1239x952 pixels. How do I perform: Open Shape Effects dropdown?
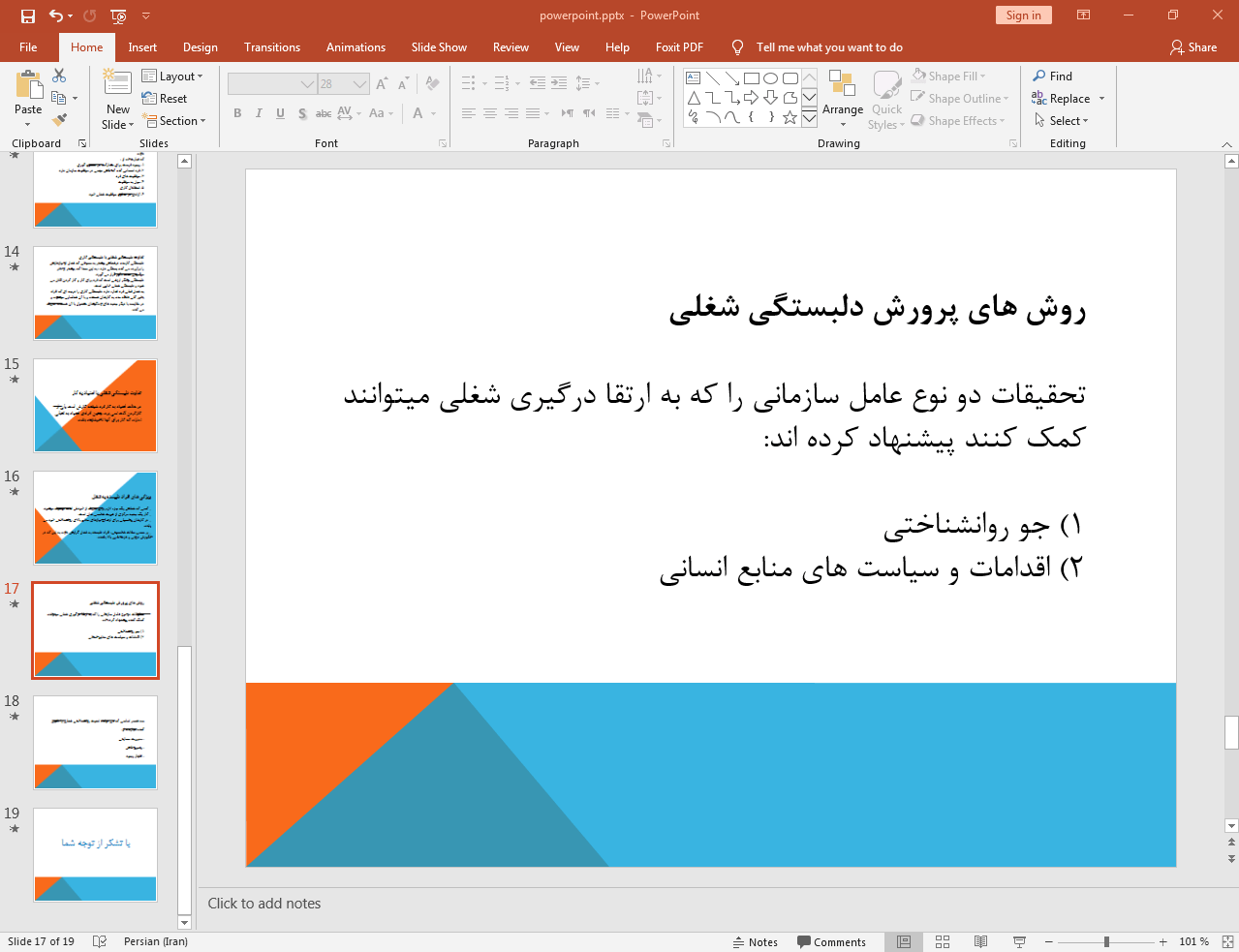[x=958, y=120]
